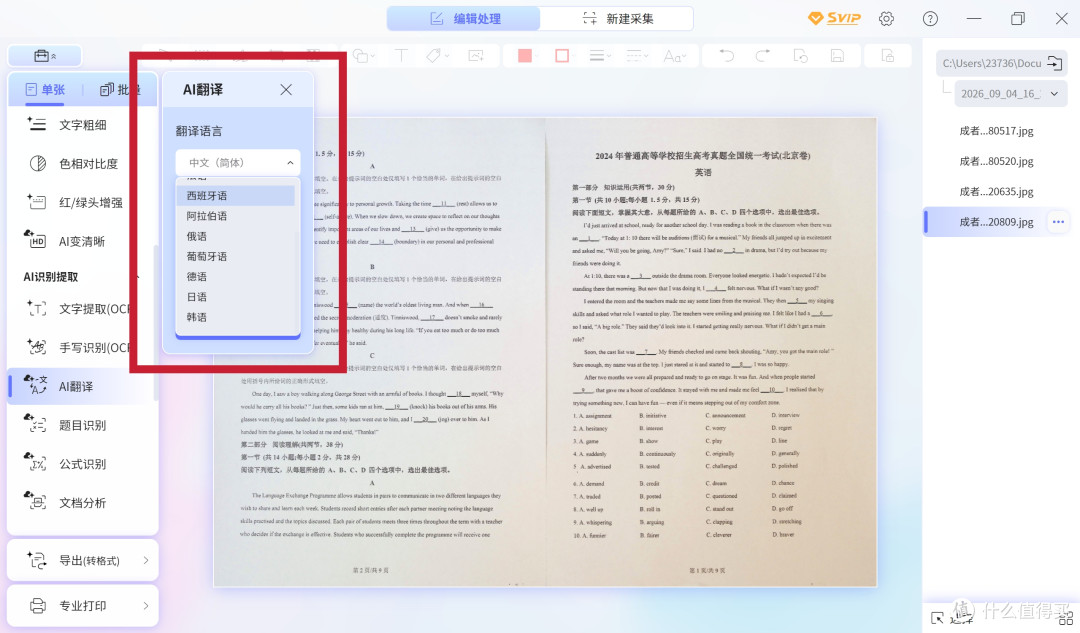Expand the 2026_09_04_16 folder dropdown
This screenshot has height=633, width=1080.
click(x=1010, y=94)
